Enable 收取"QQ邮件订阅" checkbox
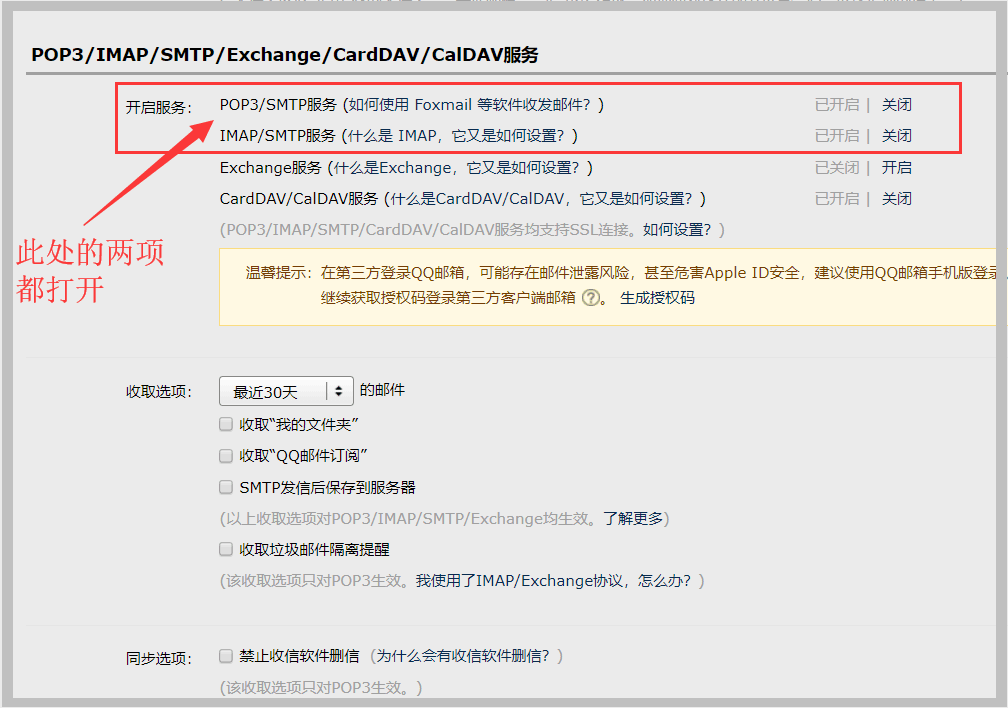The height and width of the screenshot is (708, 1008). coord(225,455)
